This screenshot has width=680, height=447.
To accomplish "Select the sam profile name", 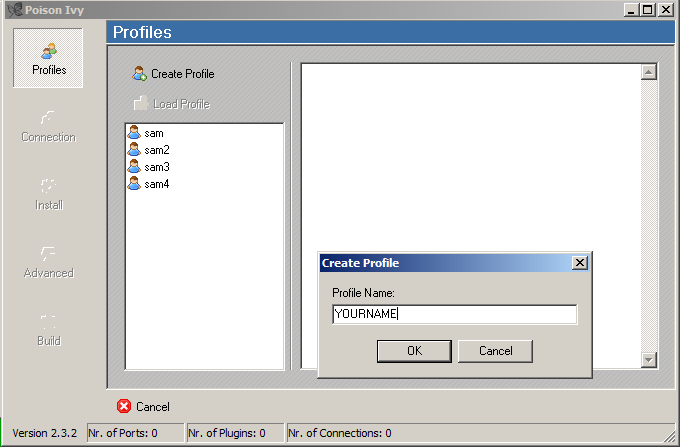I will coord(154,133).
